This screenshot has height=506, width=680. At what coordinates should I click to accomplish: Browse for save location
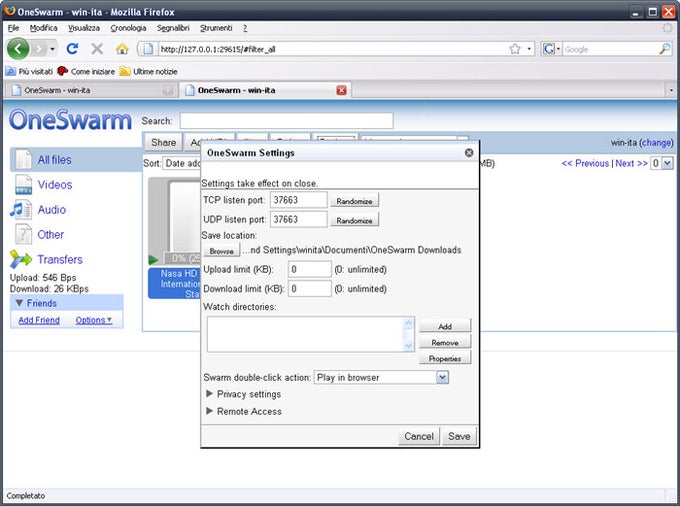pyautogui.click(x=221, y=251)
